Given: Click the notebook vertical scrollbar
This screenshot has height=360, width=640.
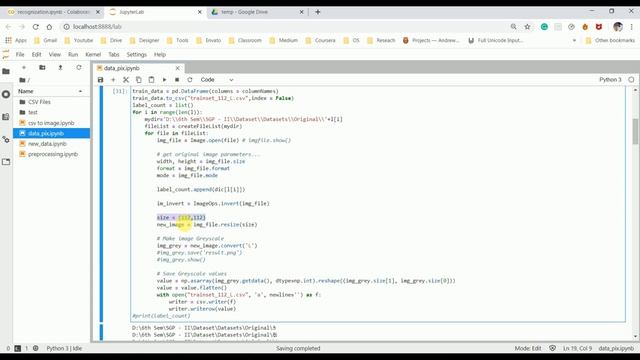Looking at the screenshot, I should pyautogui.click(x=635, y=131).
